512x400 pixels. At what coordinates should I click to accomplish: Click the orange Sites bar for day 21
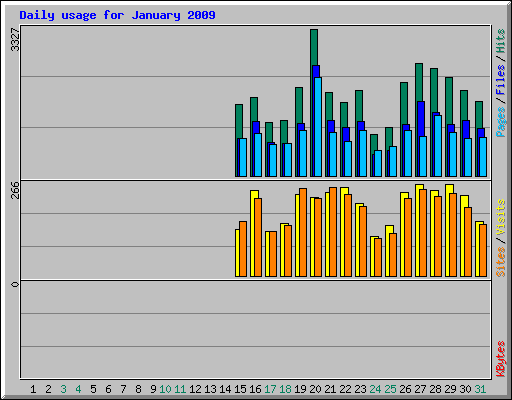[333, 232]
